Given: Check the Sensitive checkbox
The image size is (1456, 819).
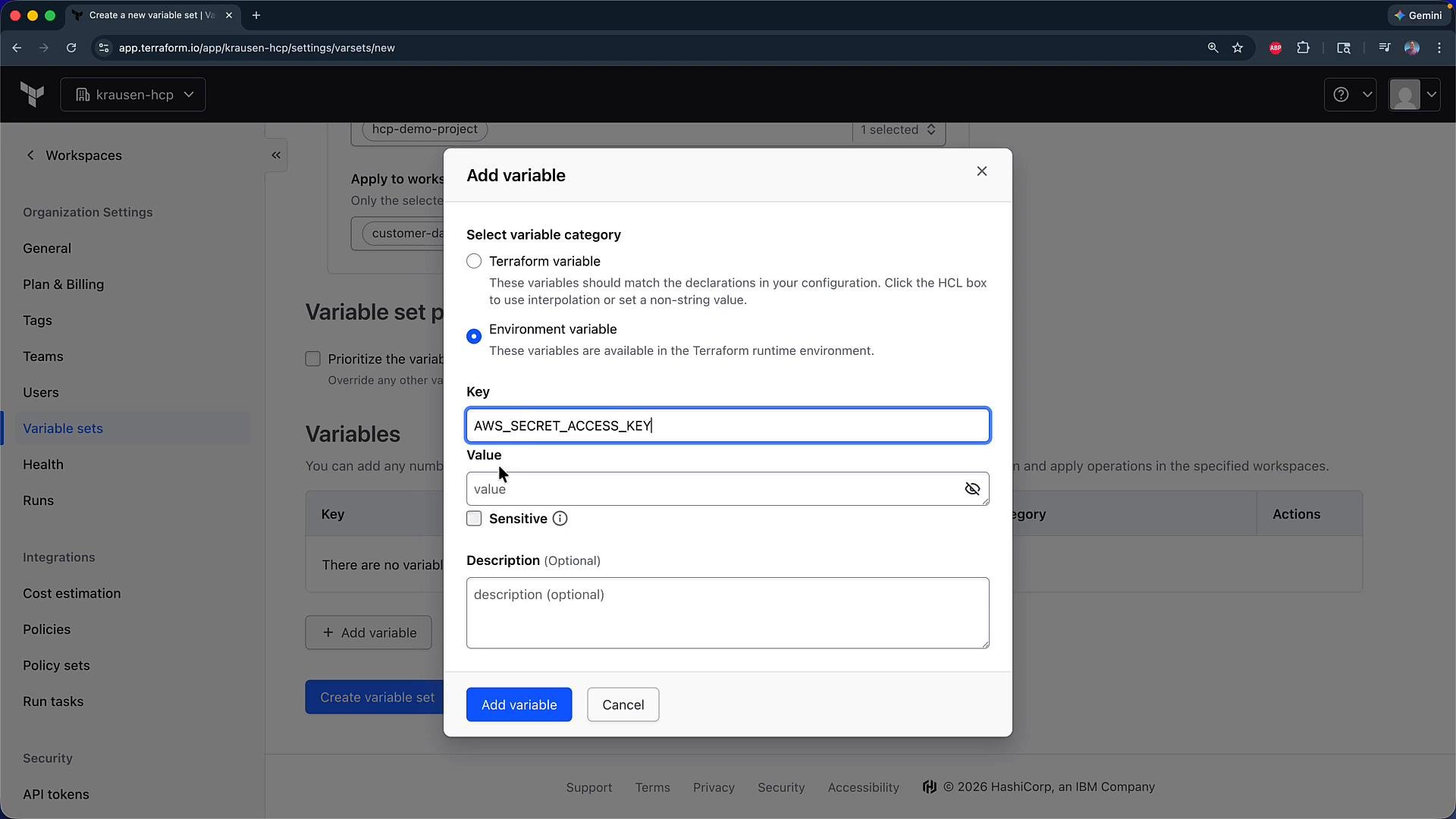Looking at the screenshot, I should point(474,519).
